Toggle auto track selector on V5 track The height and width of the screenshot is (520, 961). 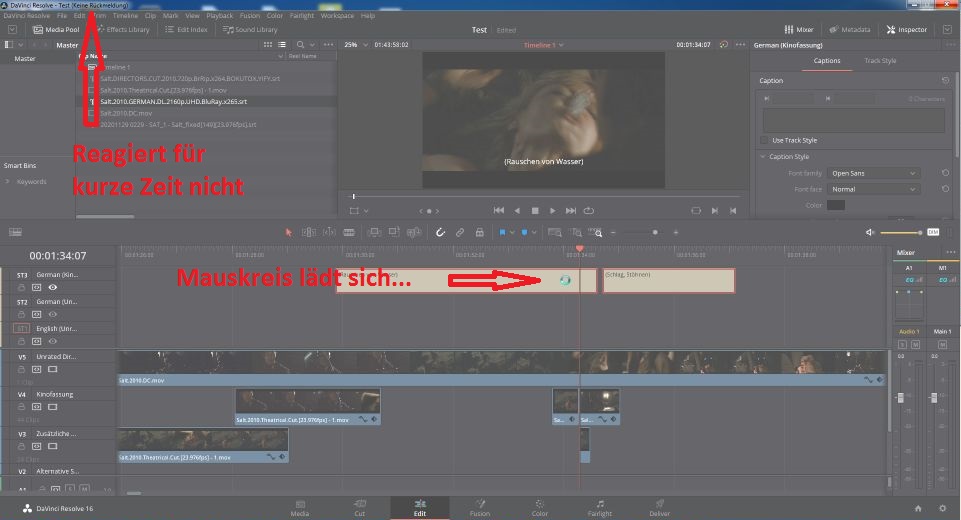click(37, 369)
